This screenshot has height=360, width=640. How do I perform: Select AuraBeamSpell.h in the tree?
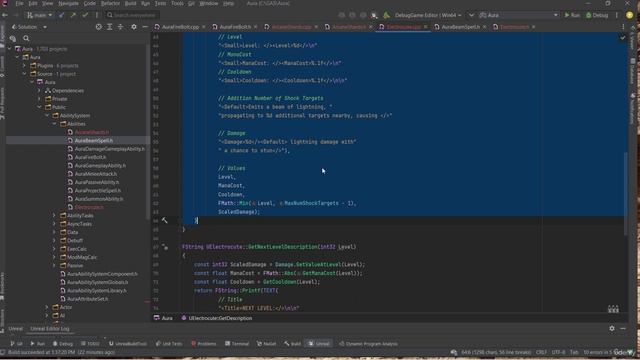pos(93,140)
